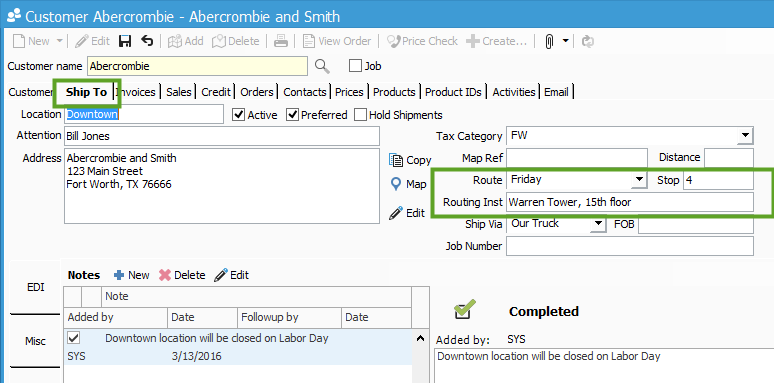The image size is (774, 383).
Task: Click the Distance input field
Action: coord(729,158)
